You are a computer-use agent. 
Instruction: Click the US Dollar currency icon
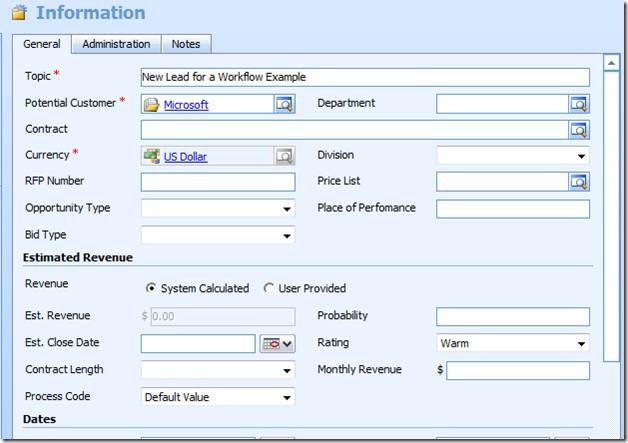coord(152,156)
